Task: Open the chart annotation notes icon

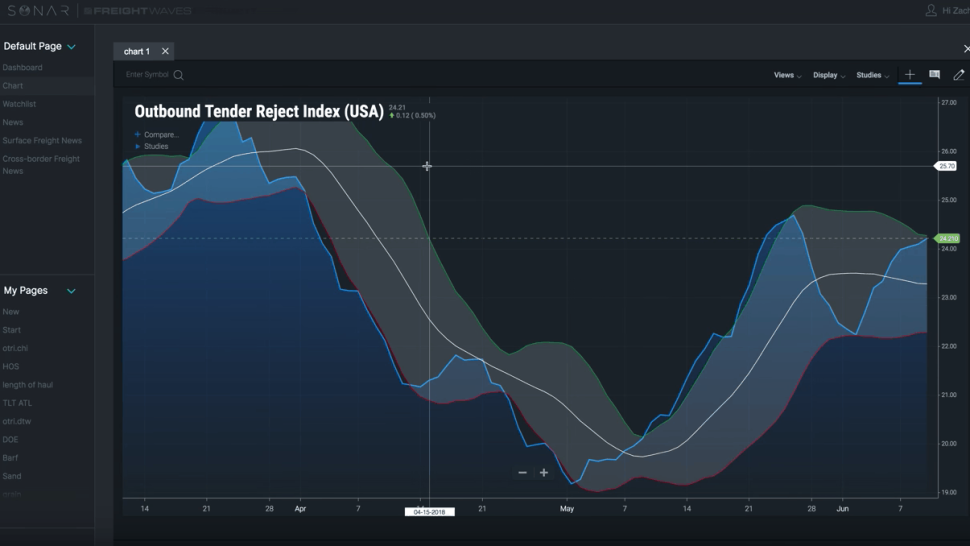Action: point(934,75)
